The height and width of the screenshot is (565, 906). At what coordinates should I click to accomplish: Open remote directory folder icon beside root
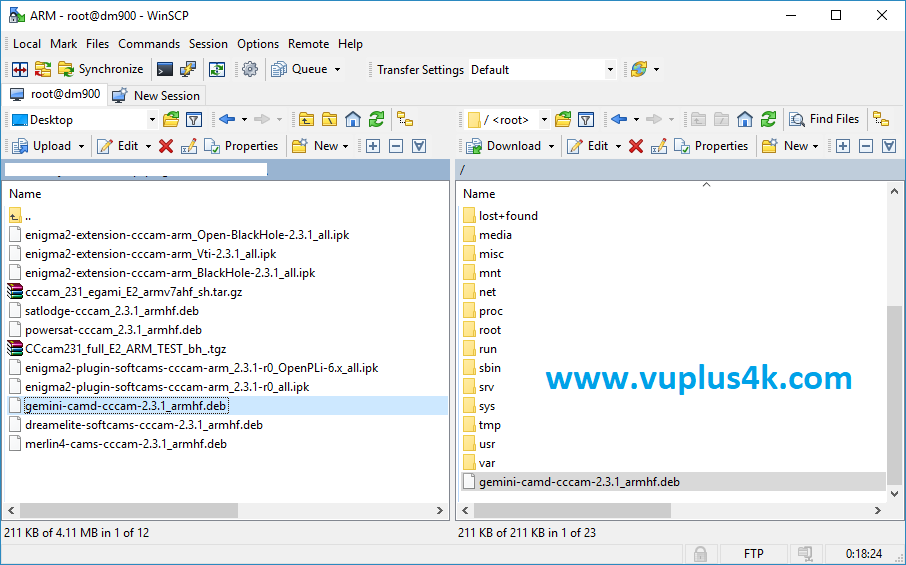click(563, 120)
